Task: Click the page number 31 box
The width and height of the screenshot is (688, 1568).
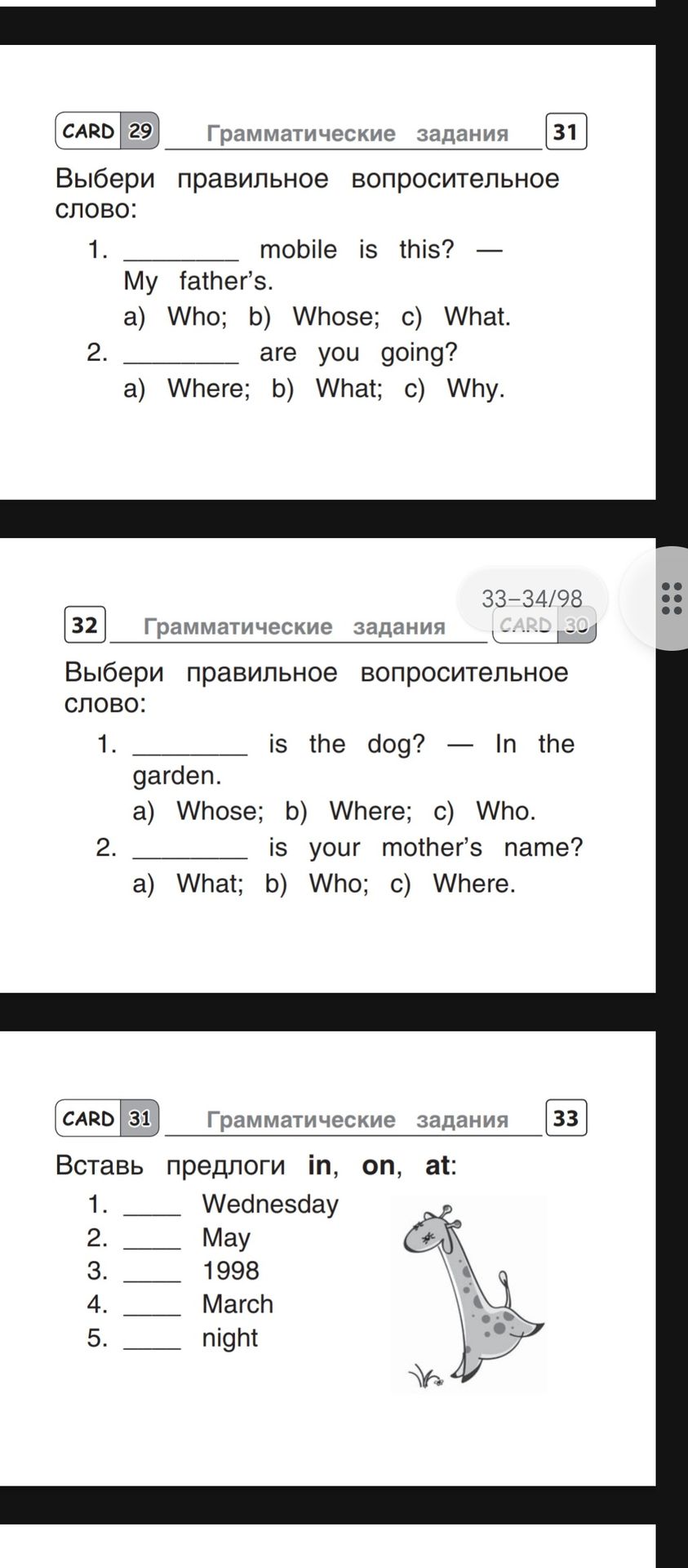Action: tap(566, 132)
